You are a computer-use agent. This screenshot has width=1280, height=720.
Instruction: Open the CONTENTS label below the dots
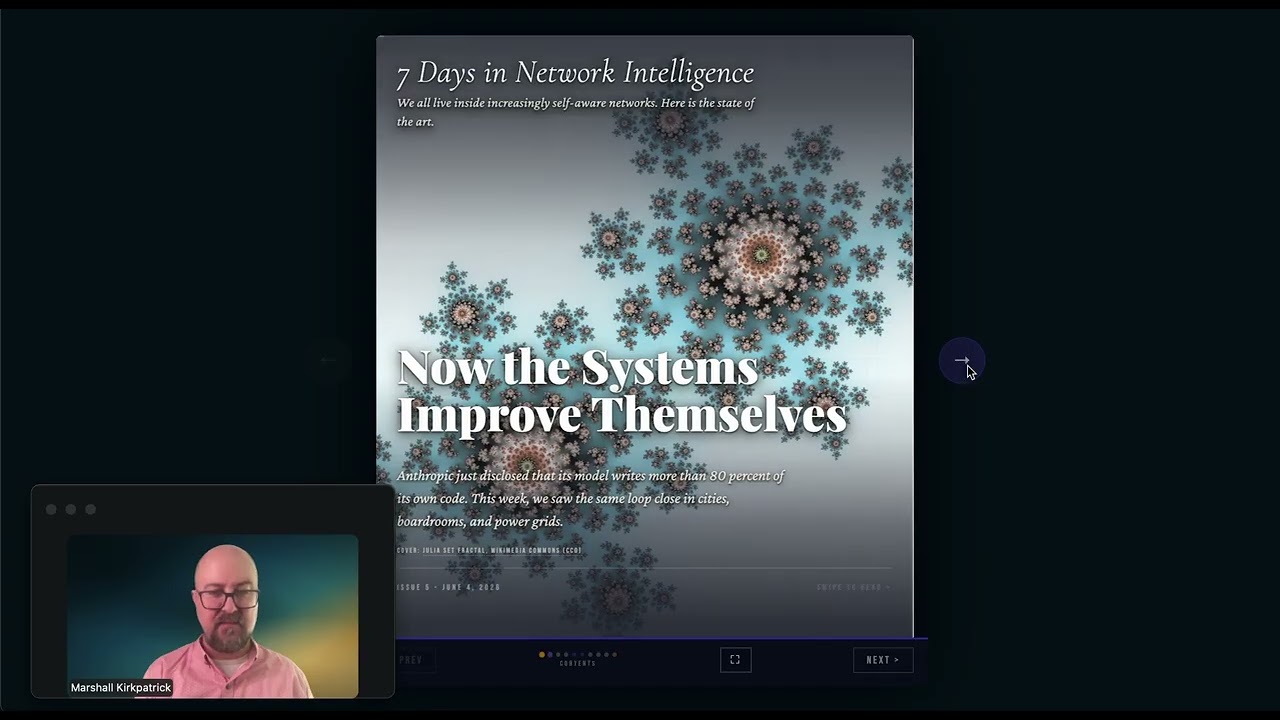(x=578, y=664)
